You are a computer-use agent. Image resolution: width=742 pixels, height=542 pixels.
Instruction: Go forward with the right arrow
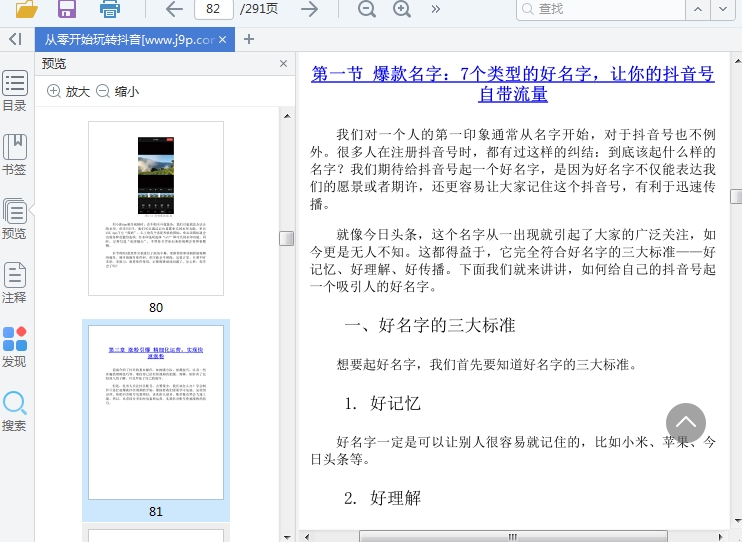[x=310, y=10]
